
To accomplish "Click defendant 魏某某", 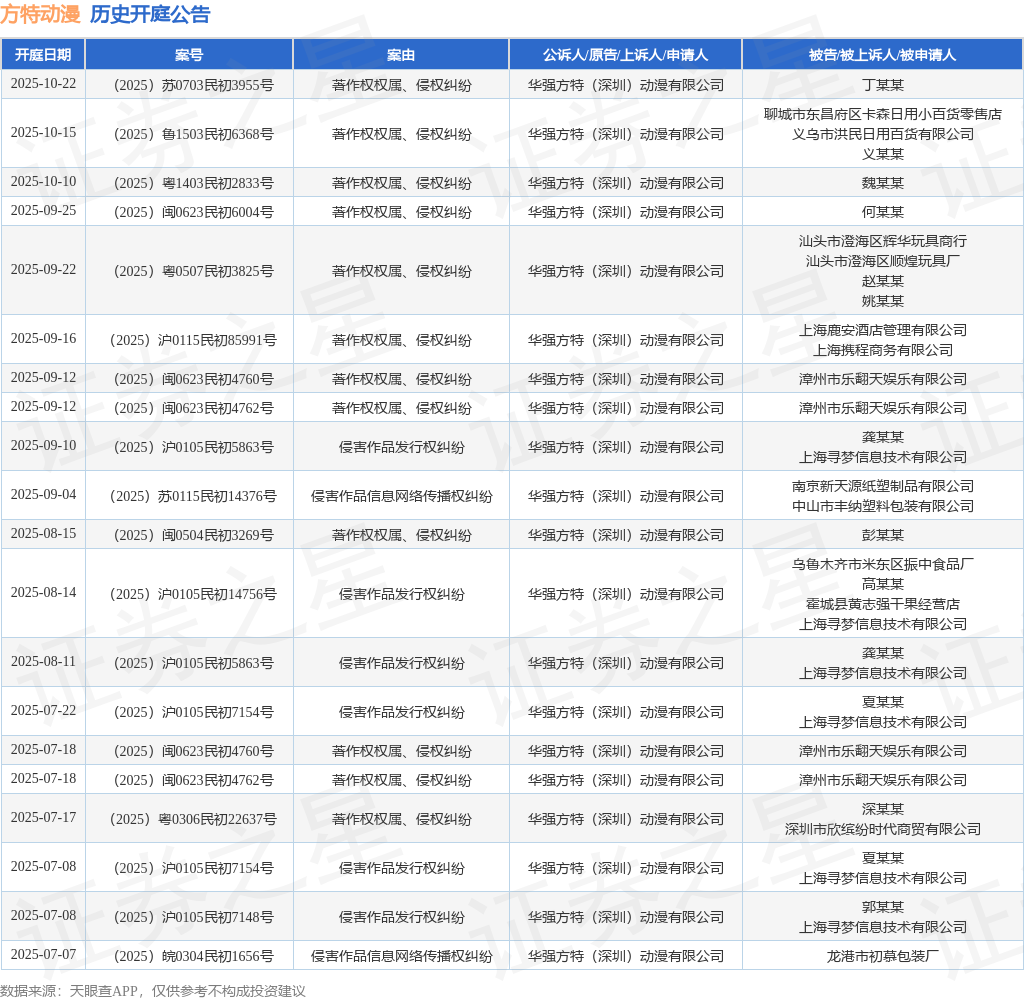I will pyautogui.click(x=882, y=183).
